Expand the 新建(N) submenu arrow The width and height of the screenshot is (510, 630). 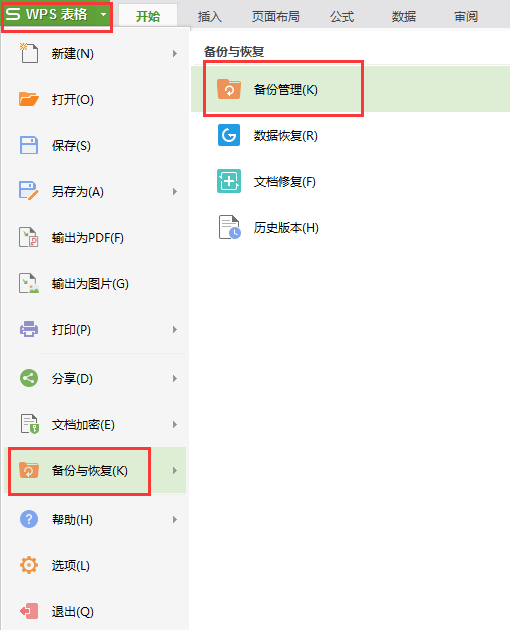(x=175, y=53)
